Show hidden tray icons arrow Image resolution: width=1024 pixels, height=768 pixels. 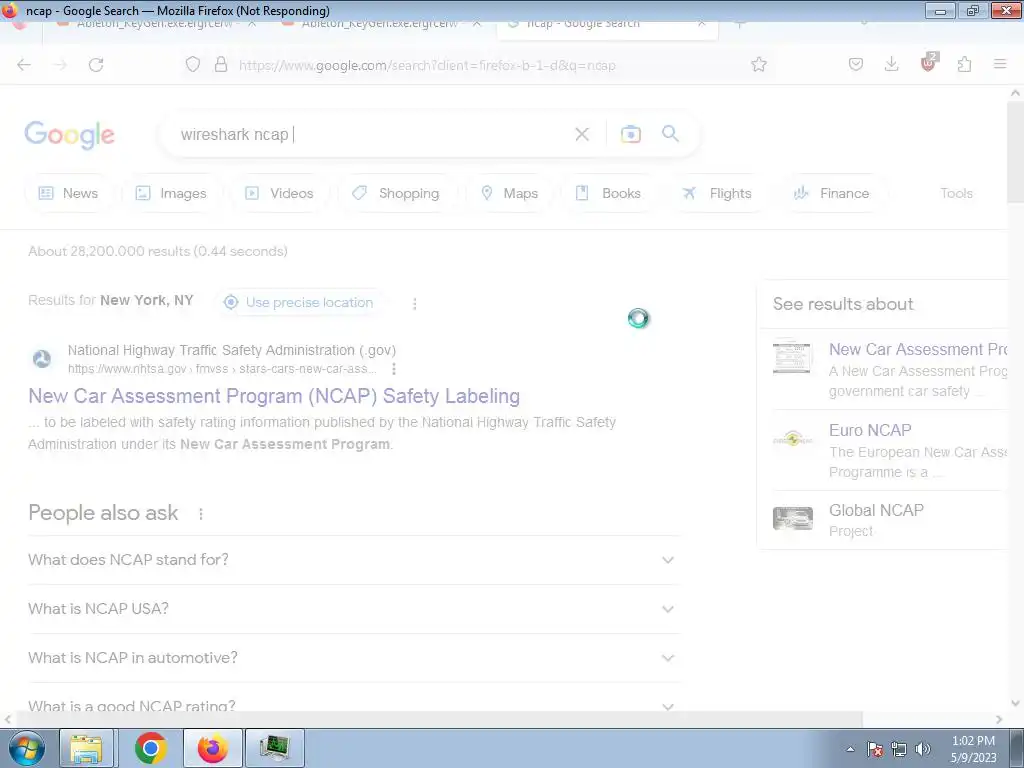(x=850, y=749)
